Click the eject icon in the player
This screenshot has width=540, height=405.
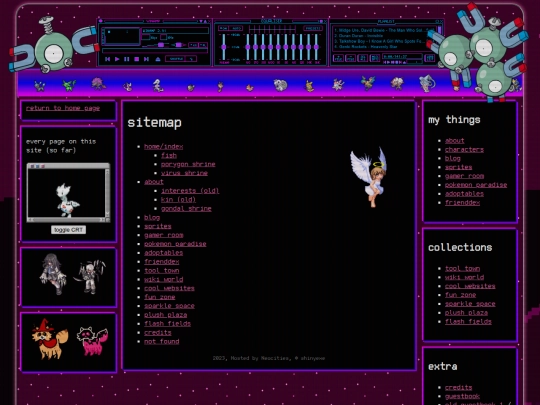158,59
